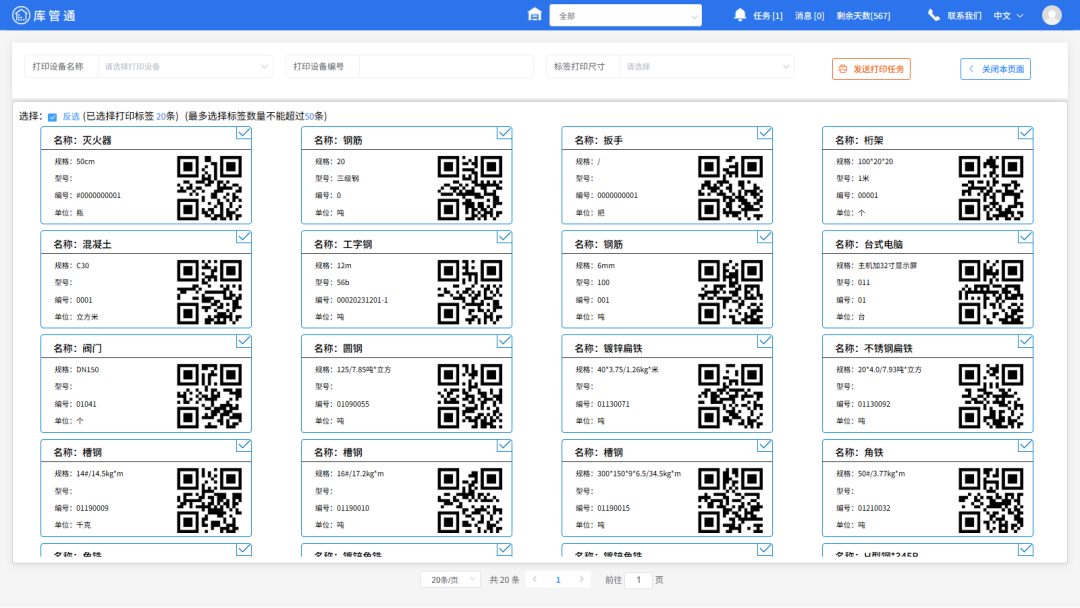Screen dimensions: 1080x608
Task: Open the 中文 language dropdown
Action: tap(1008, 15)
